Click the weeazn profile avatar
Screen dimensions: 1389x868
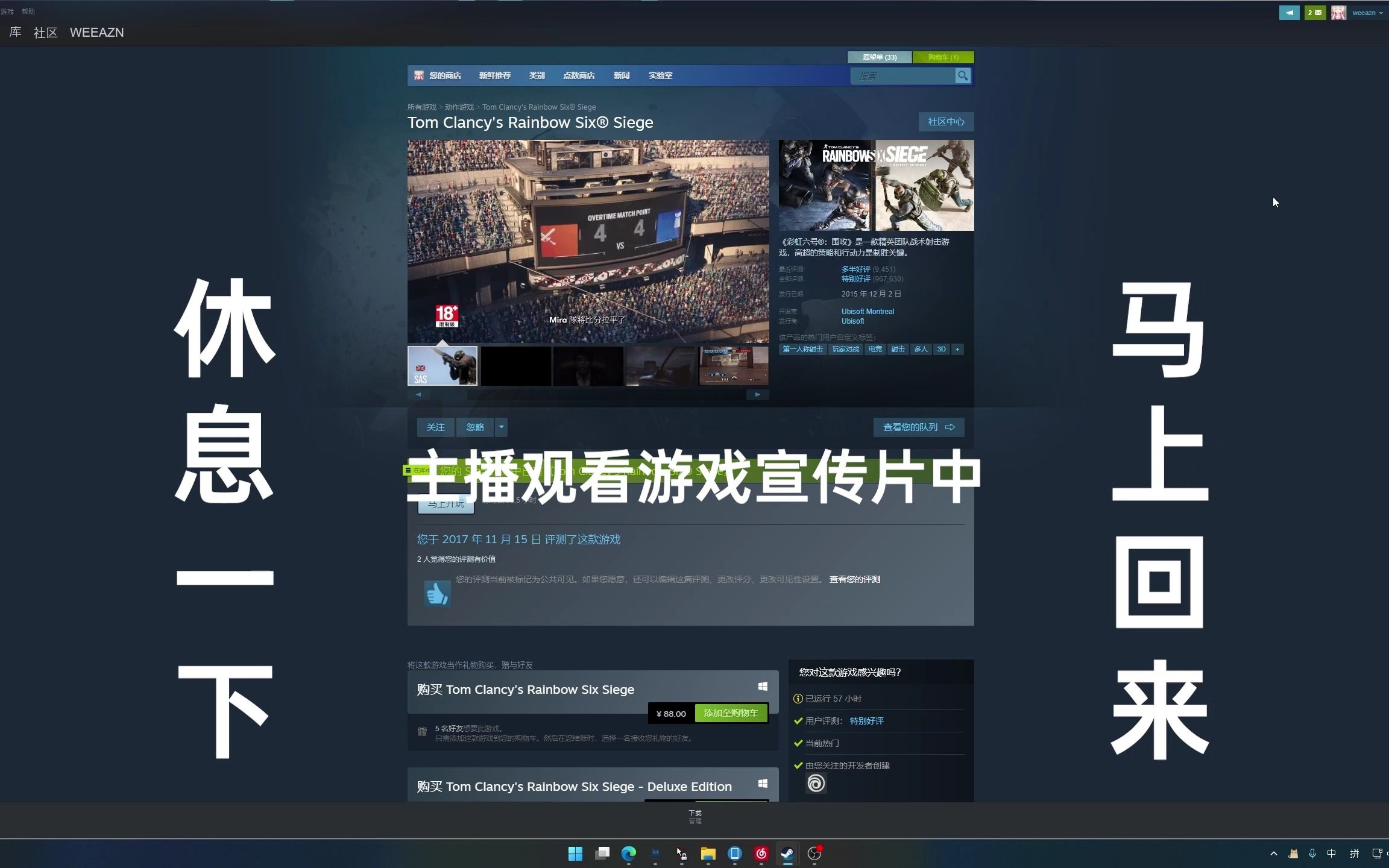[1338, 13]
